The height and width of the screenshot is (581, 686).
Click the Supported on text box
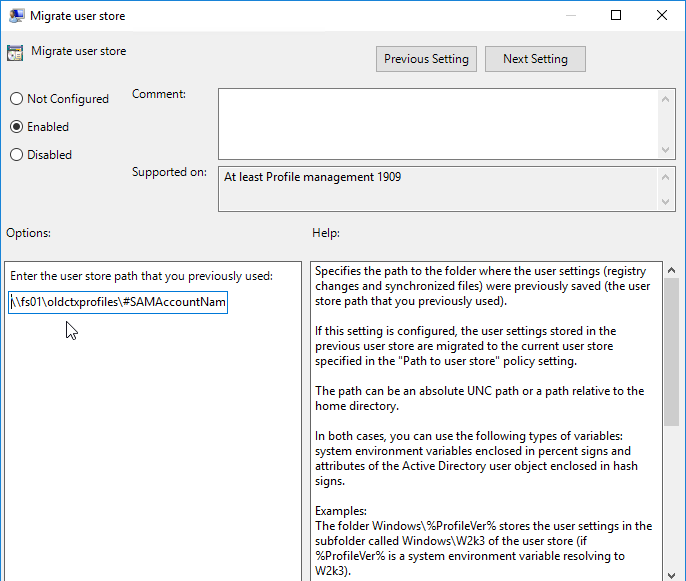point(438,189)
